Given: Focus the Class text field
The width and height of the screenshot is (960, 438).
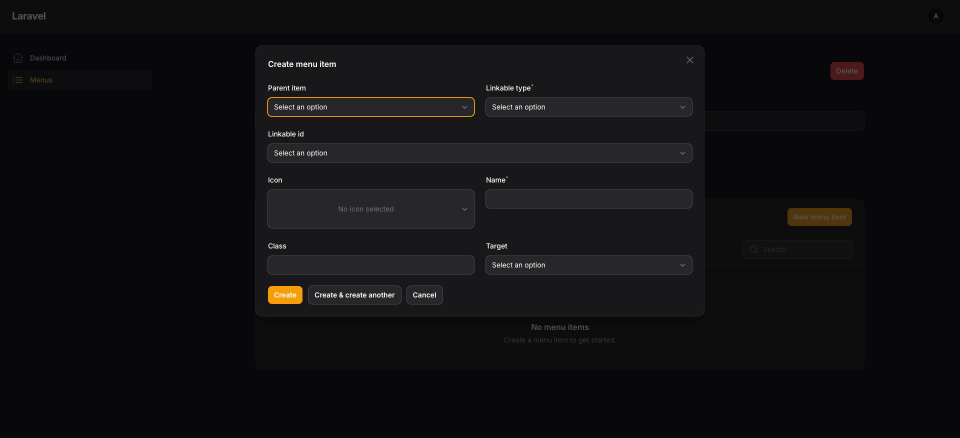Looking at the screenshot, I should (370, 265).
